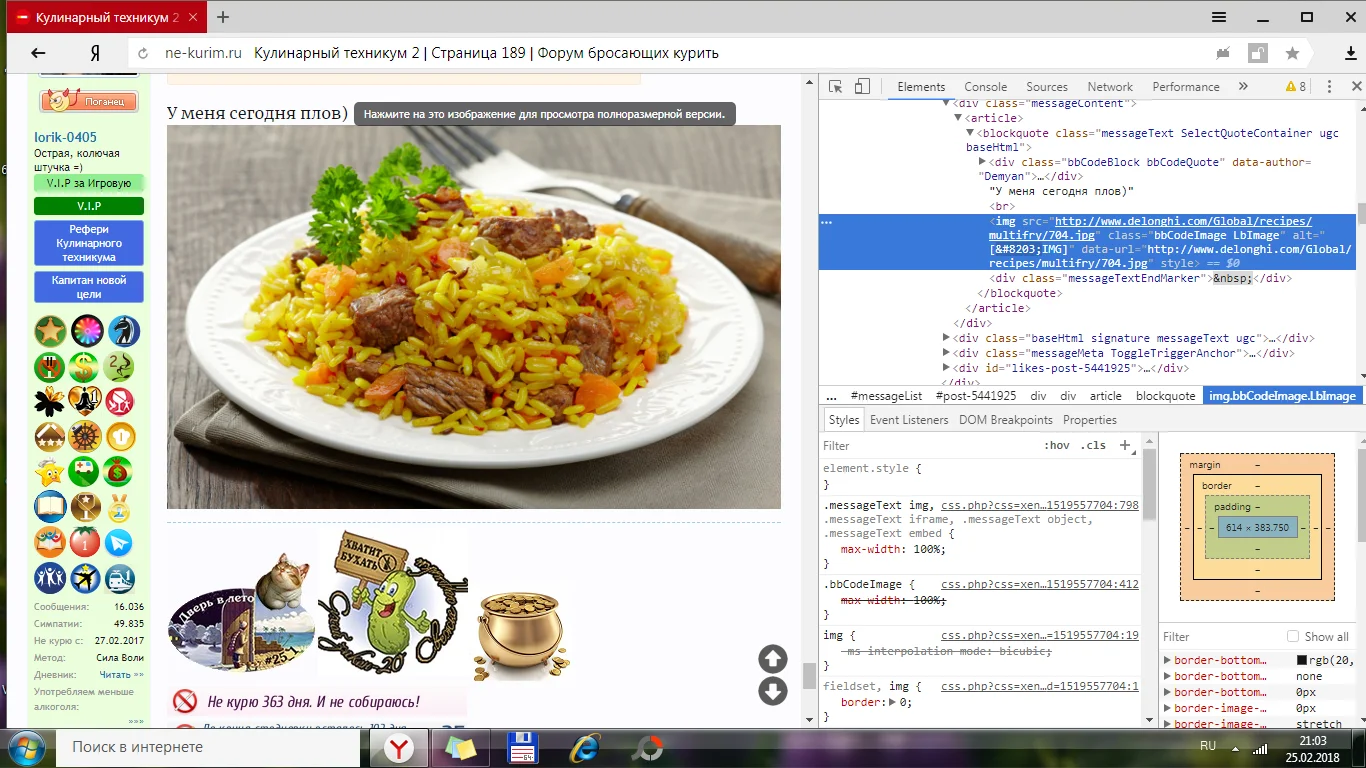Open css.php link ending in 1519557704:412
Image resolution: width=1366 pixels, height=768 pixels.
pyautogui.click(x=1040, y=584)
